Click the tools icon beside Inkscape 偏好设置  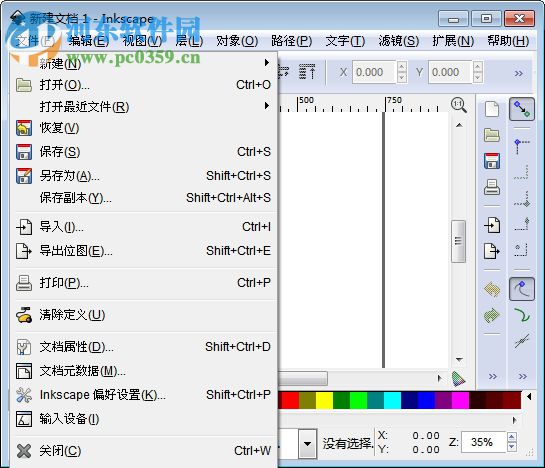click(24, 395)
